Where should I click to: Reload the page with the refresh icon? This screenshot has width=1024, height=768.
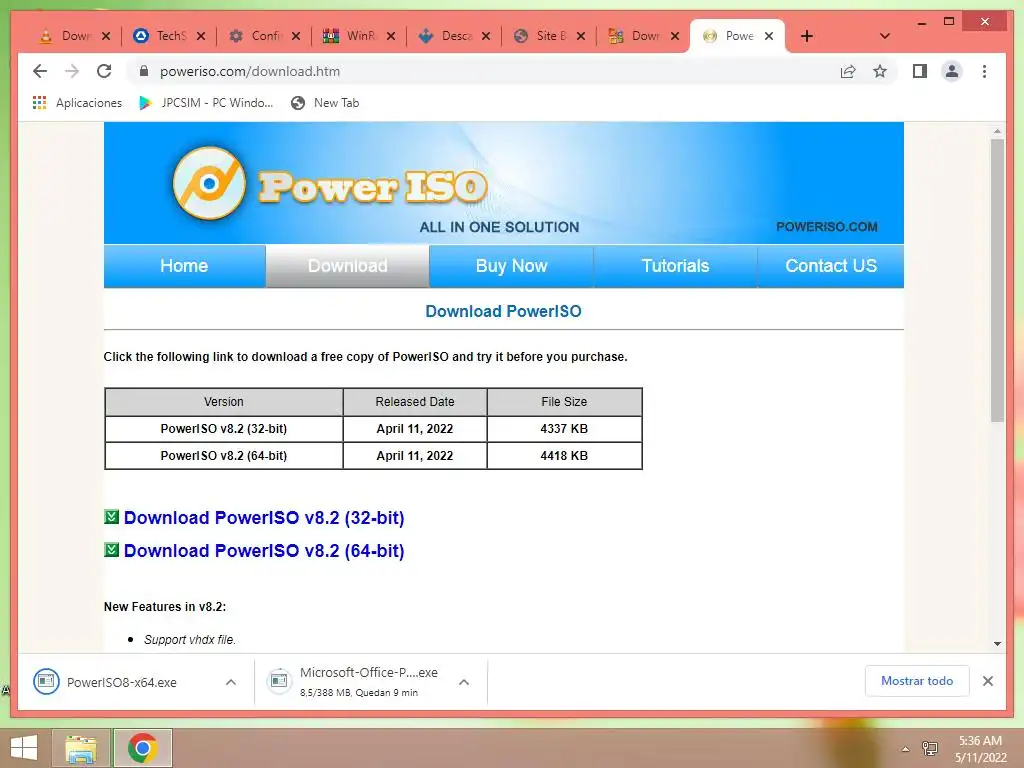pos(104,71)
